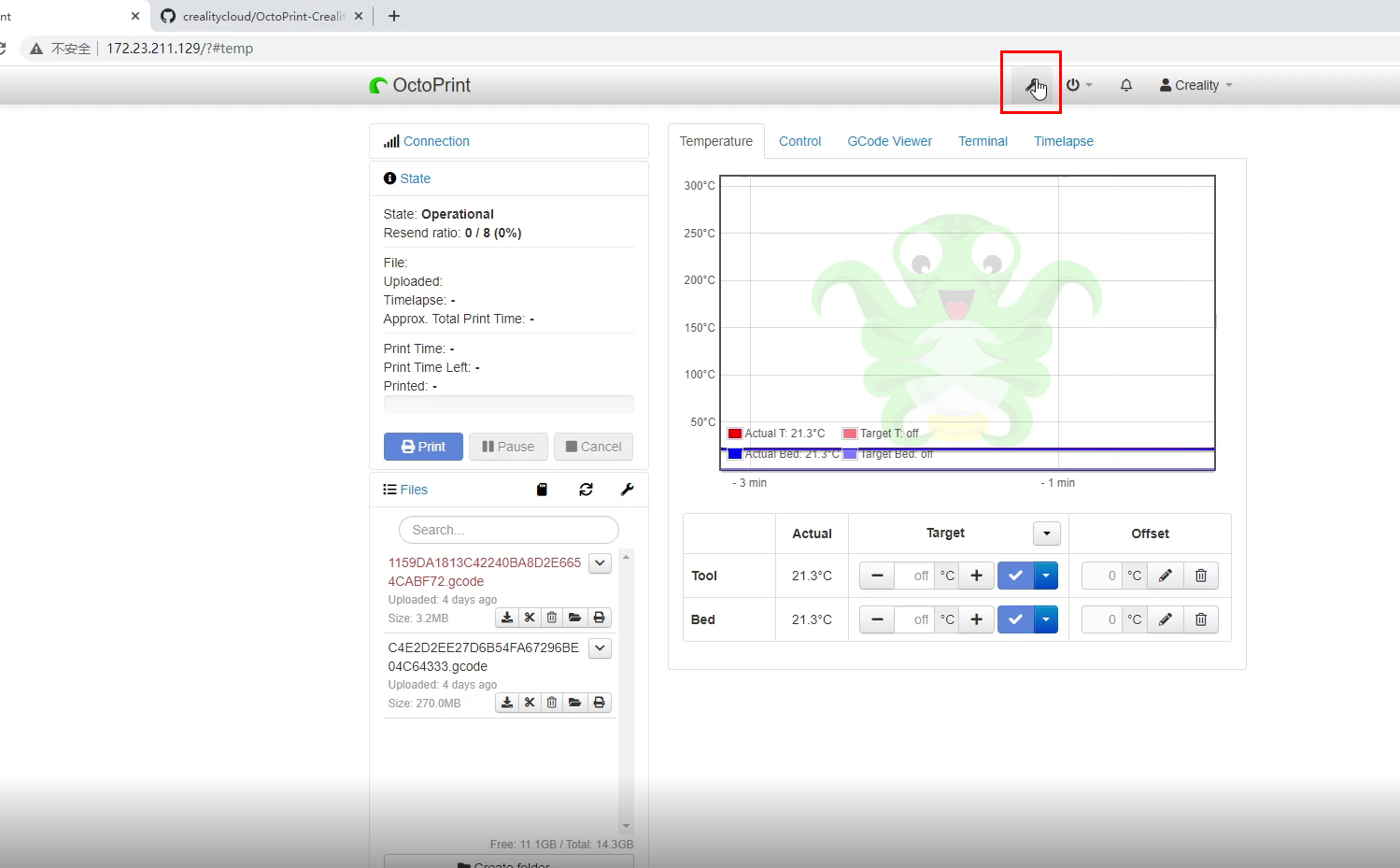
Task: Open OctoPrint settings wrench icon
Action: 1032,85
